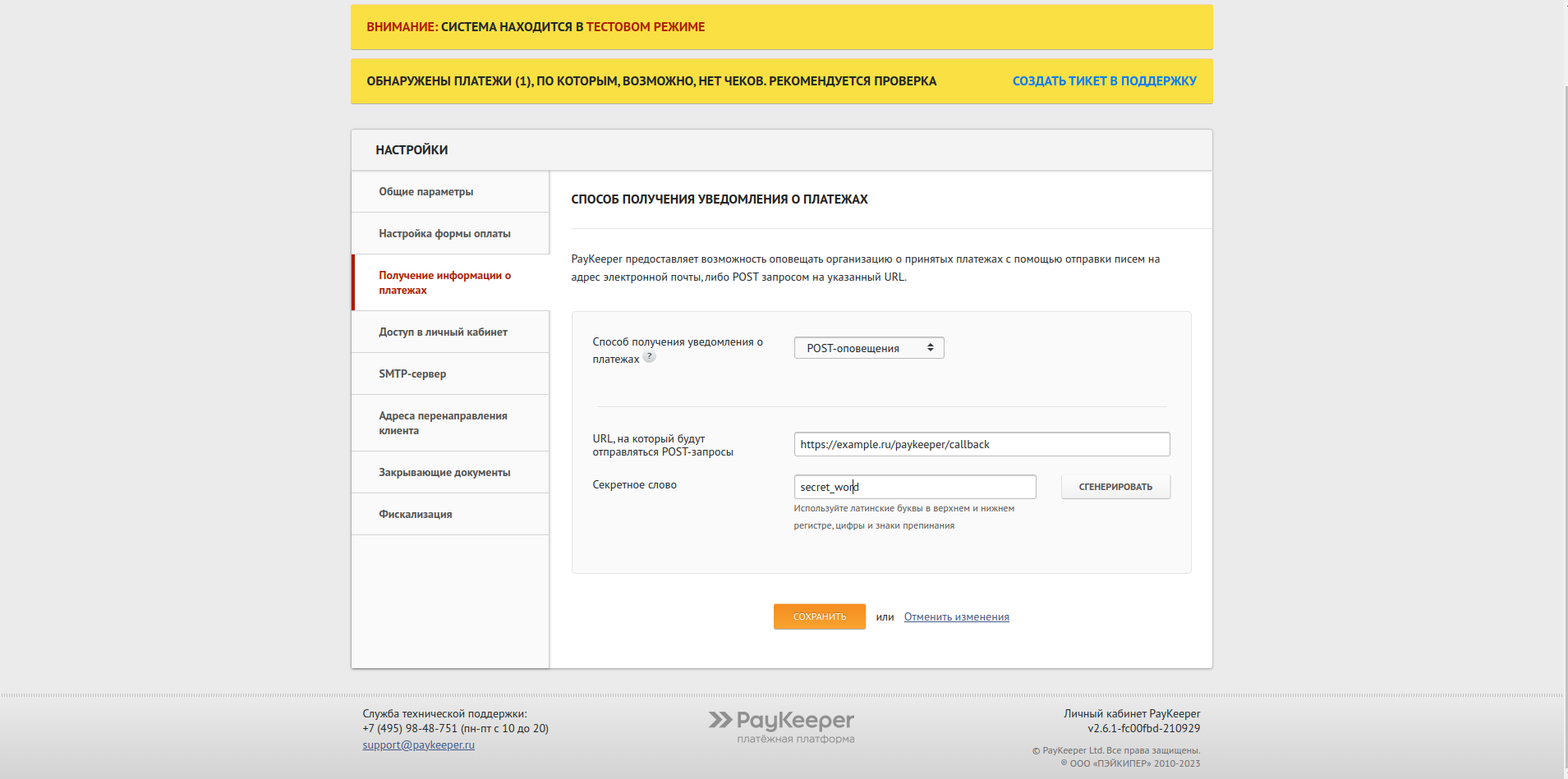Go to Доступ в личный кабинет section
Screen dimensions: 1568x779
pyautogui.click(x=443, y=332)
